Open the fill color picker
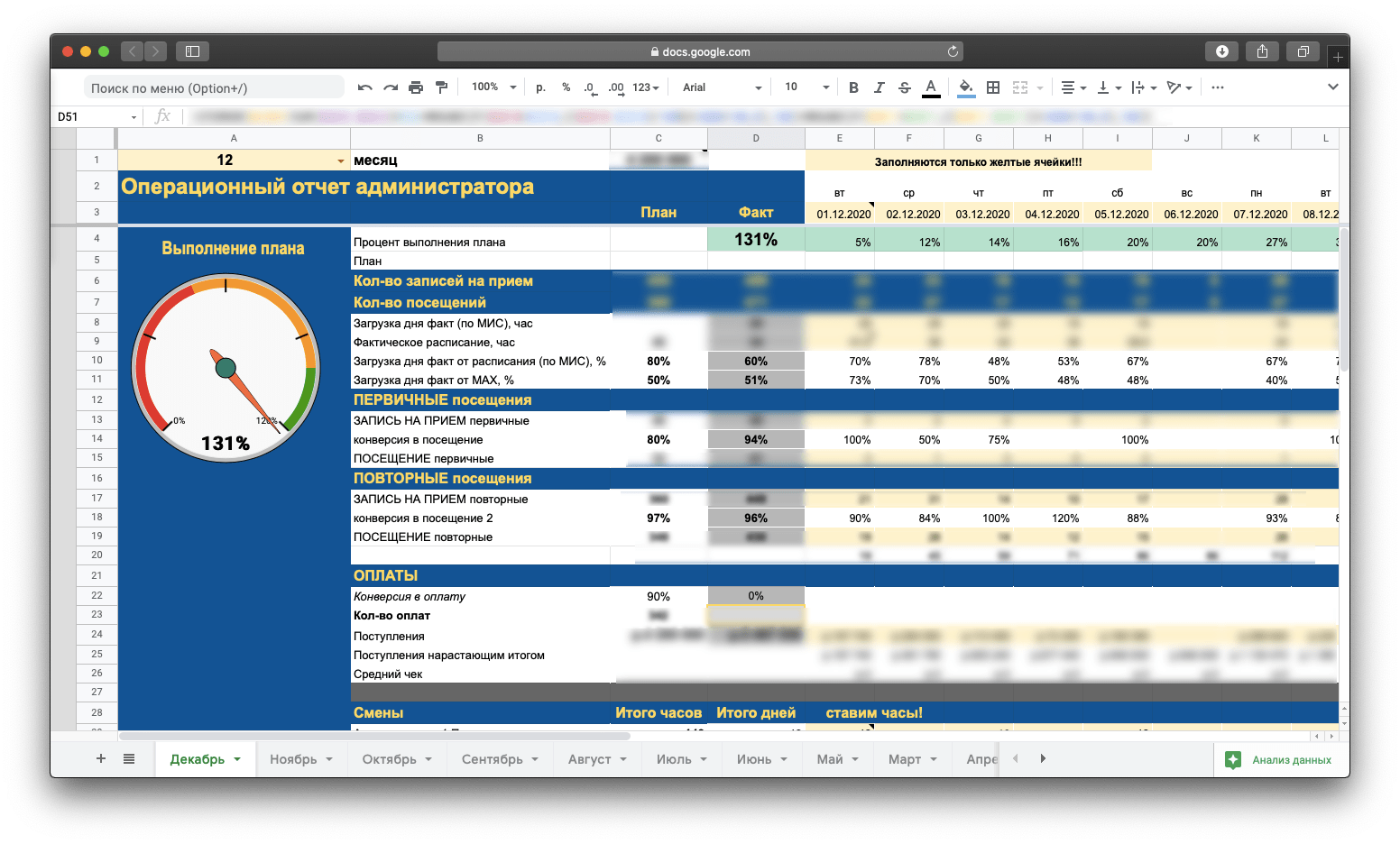The height and width of the screenshot is (844, 1400). (966, 87)
